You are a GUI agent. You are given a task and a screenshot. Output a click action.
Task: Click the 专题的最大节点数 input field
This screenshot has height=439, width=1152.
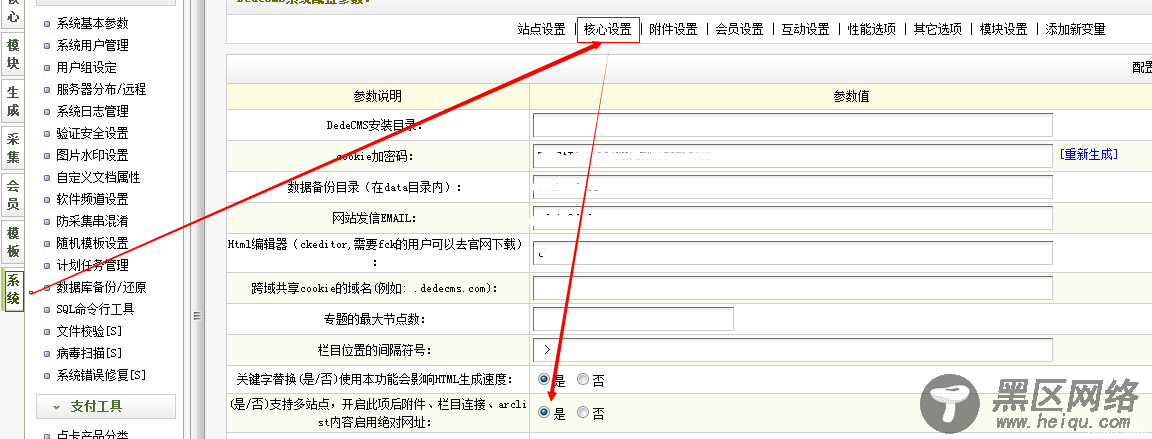point(633,319)
